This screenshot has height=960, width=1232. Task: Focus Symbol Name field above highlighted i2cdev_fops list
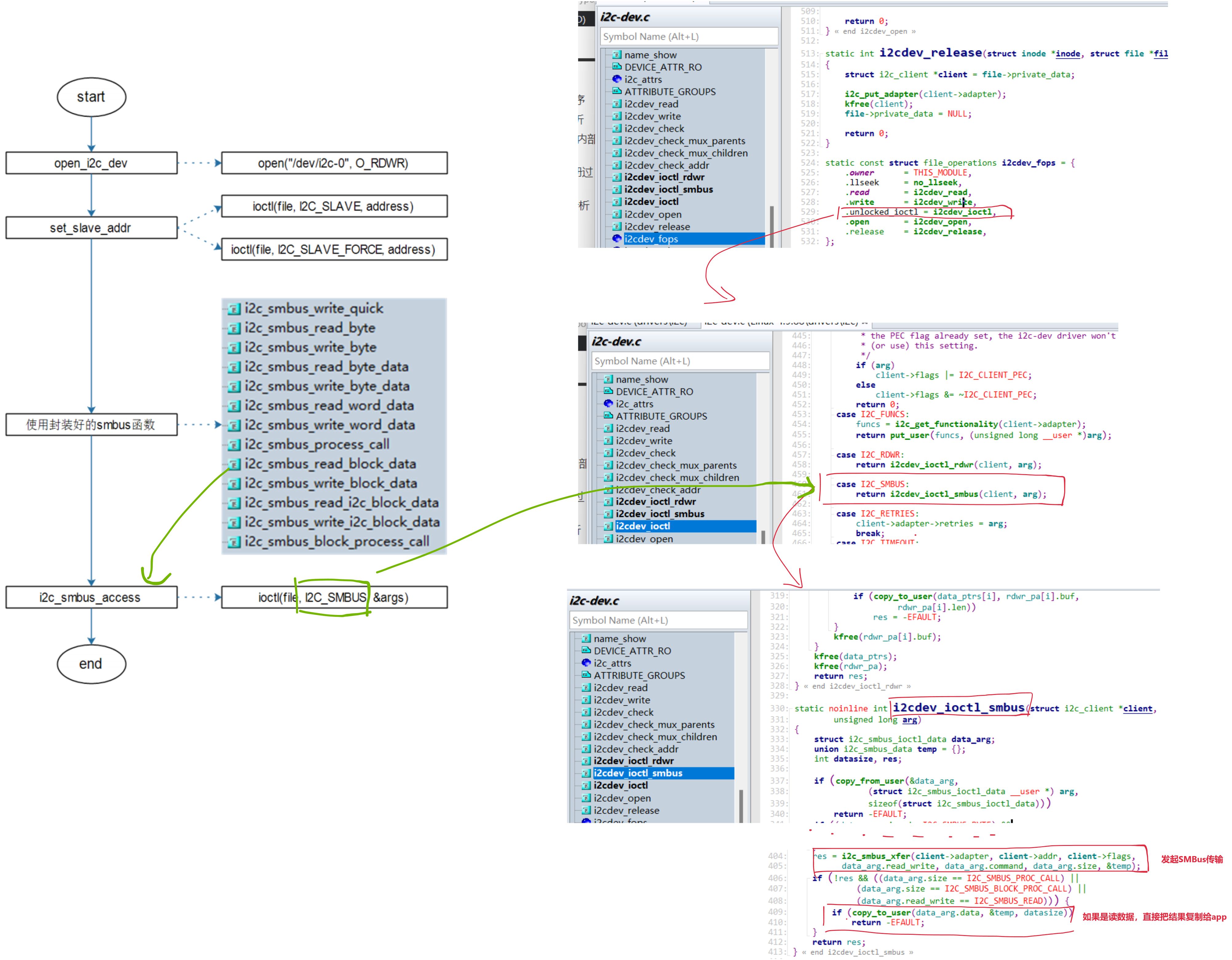689,37
